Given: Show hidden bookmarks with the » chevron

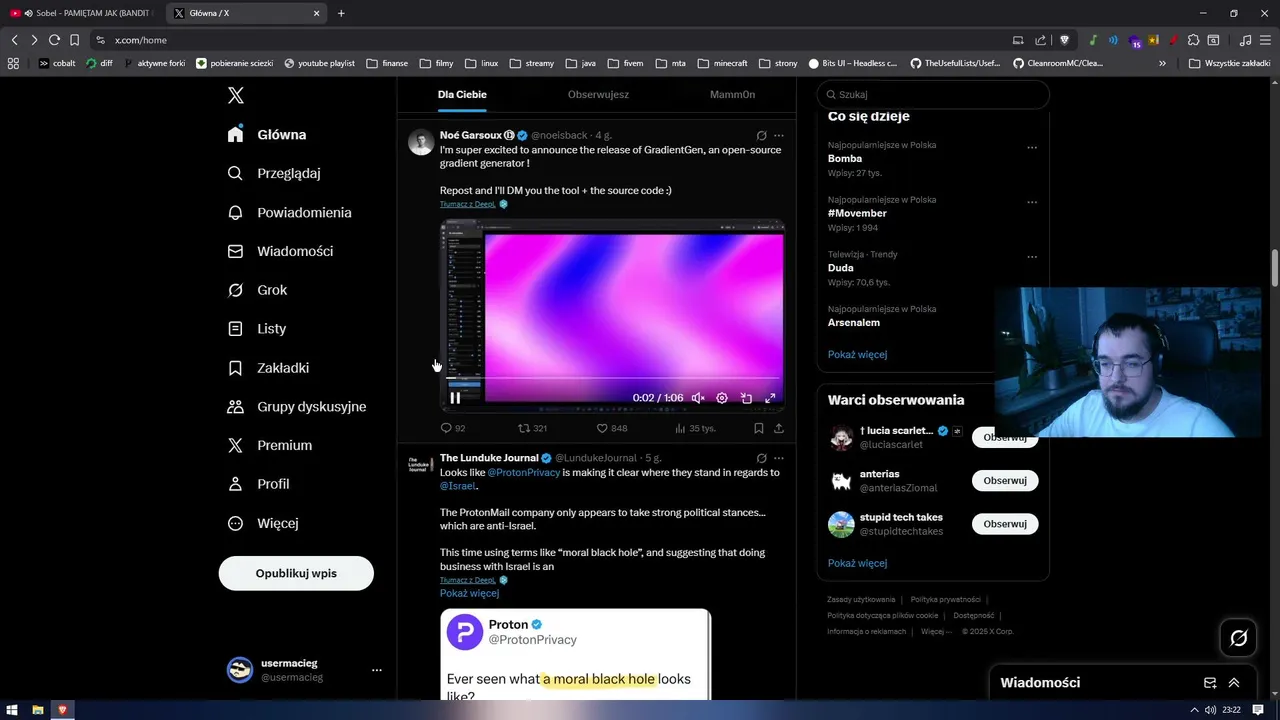Looking at the screenshot, I should (1162, 63).
